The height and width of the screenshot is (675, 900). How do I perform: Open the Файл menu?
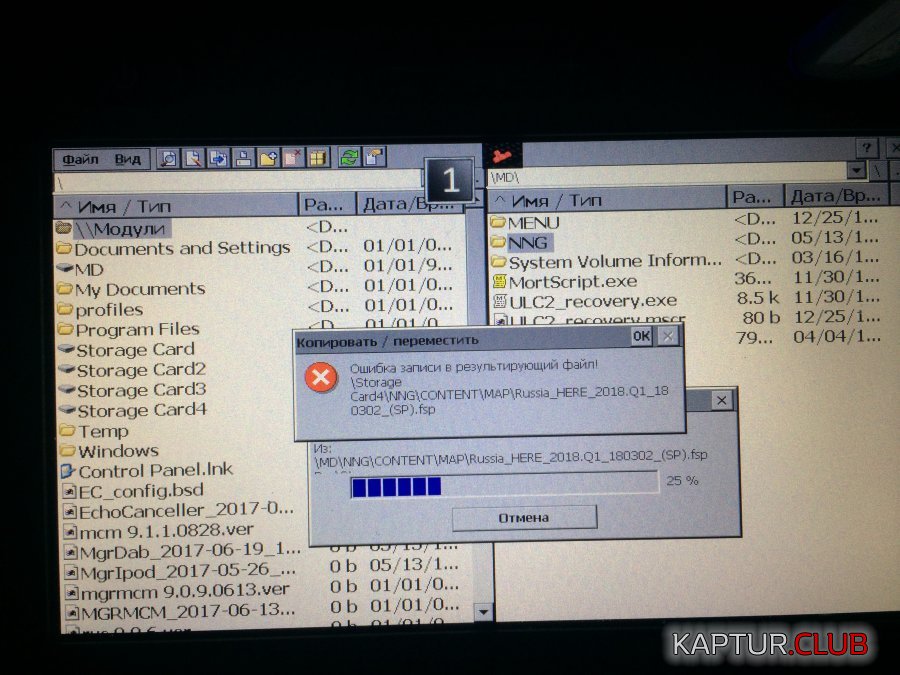pos(81,159)
